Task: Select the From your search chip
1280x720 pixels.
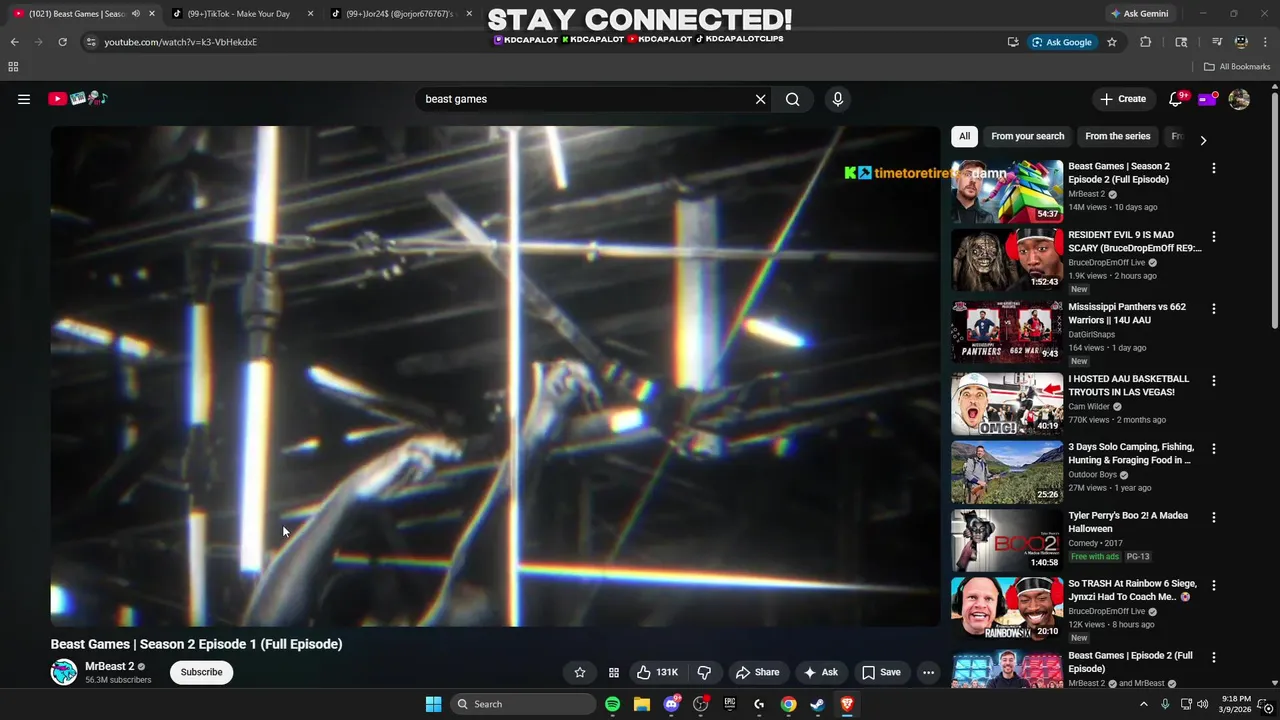Action: pos(1027,136)
